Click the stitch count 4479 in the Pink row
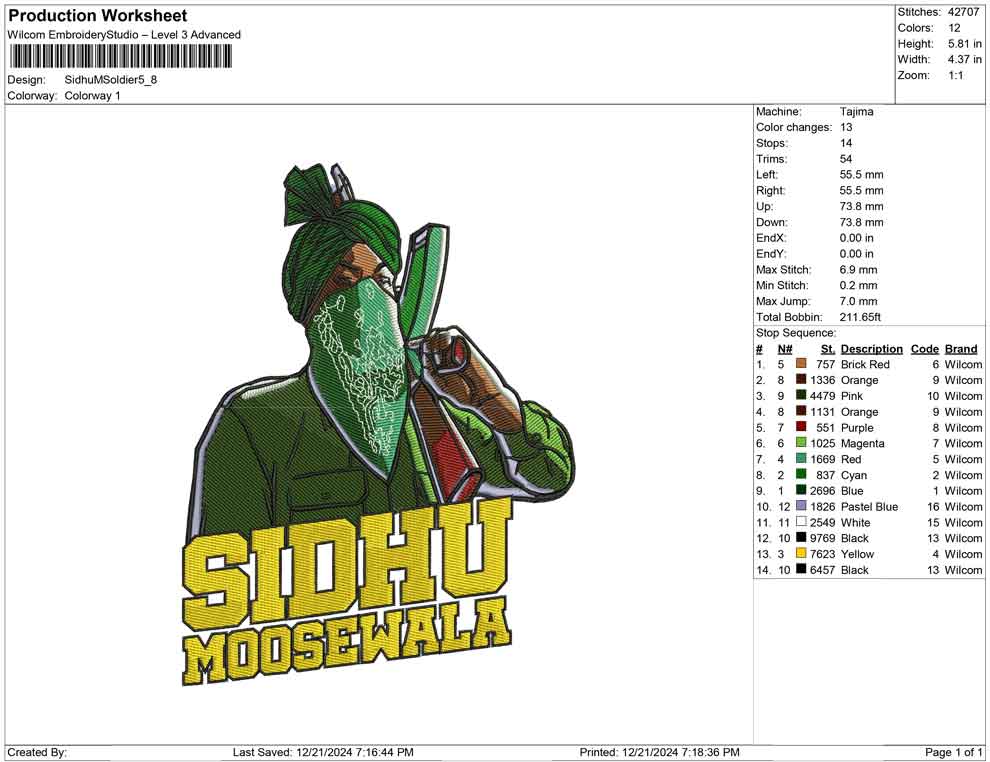 click(823, 396)
